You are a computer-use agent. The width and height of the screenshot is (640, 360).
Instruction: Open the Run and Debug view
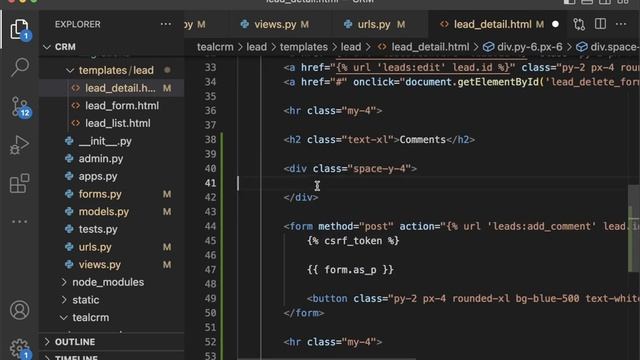[20, 145]
